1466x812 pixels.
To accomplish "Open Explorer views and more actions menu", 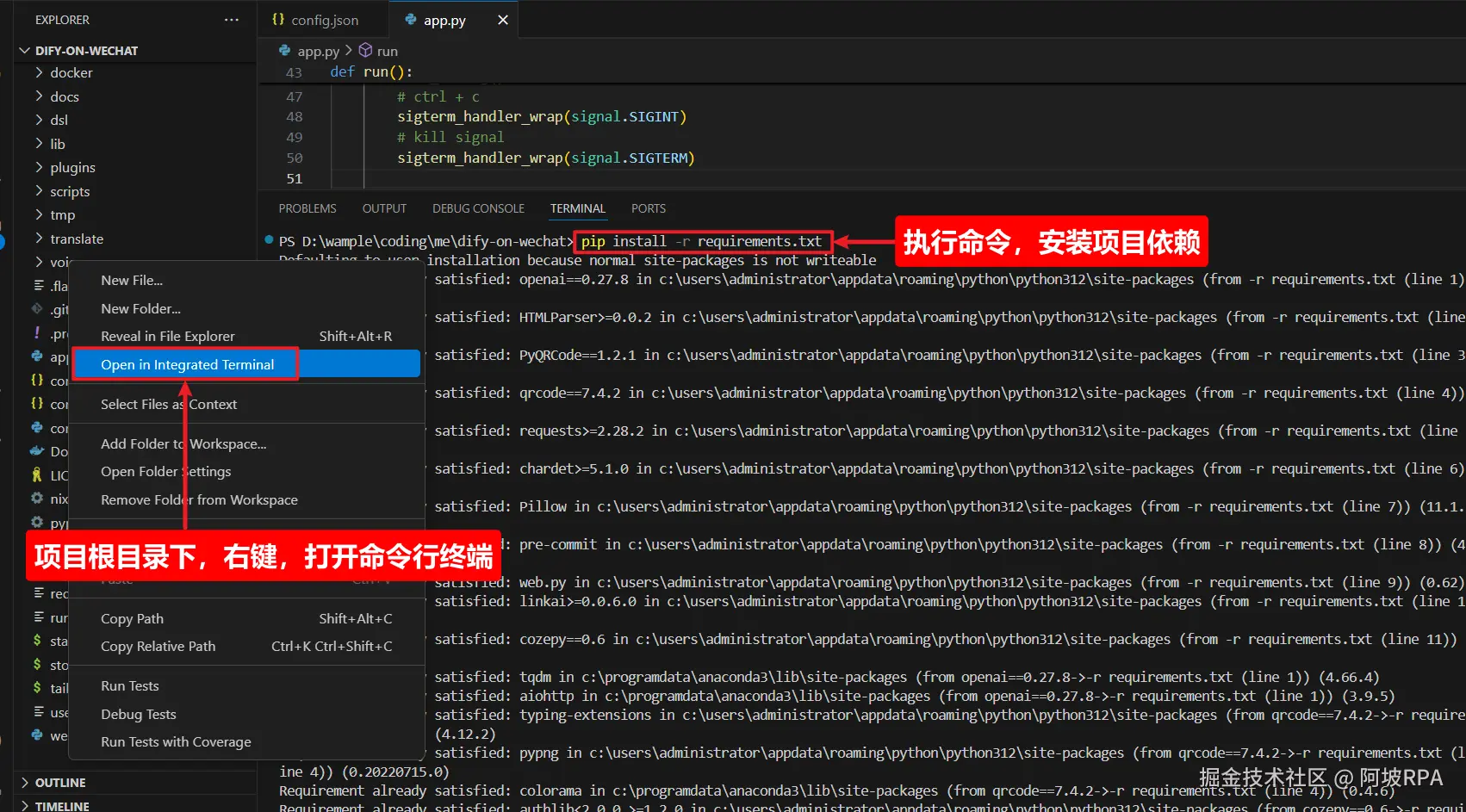I will pos(231,20).
